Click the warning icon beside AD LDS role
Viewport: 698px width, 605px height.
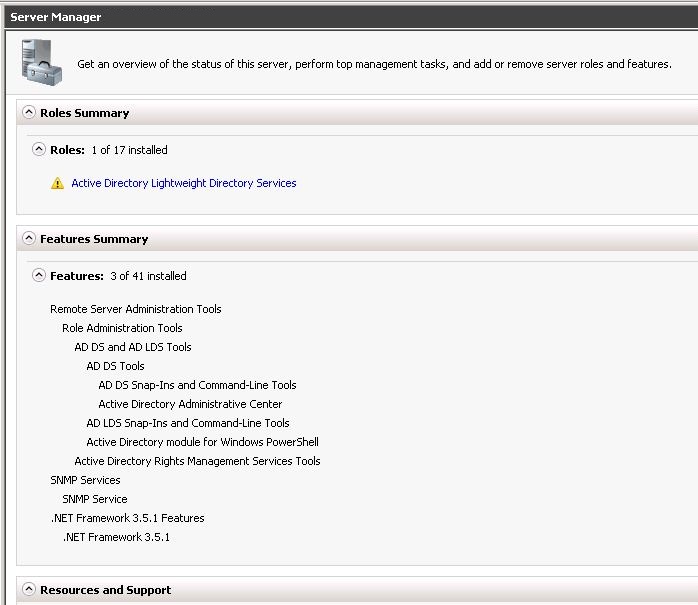tap(57, 183)
